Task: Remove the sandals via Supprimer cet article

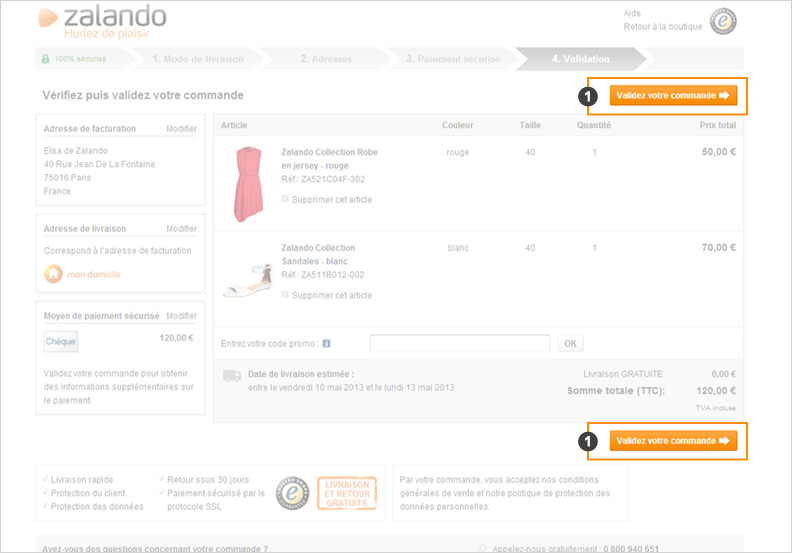Action: coord(332,295)
